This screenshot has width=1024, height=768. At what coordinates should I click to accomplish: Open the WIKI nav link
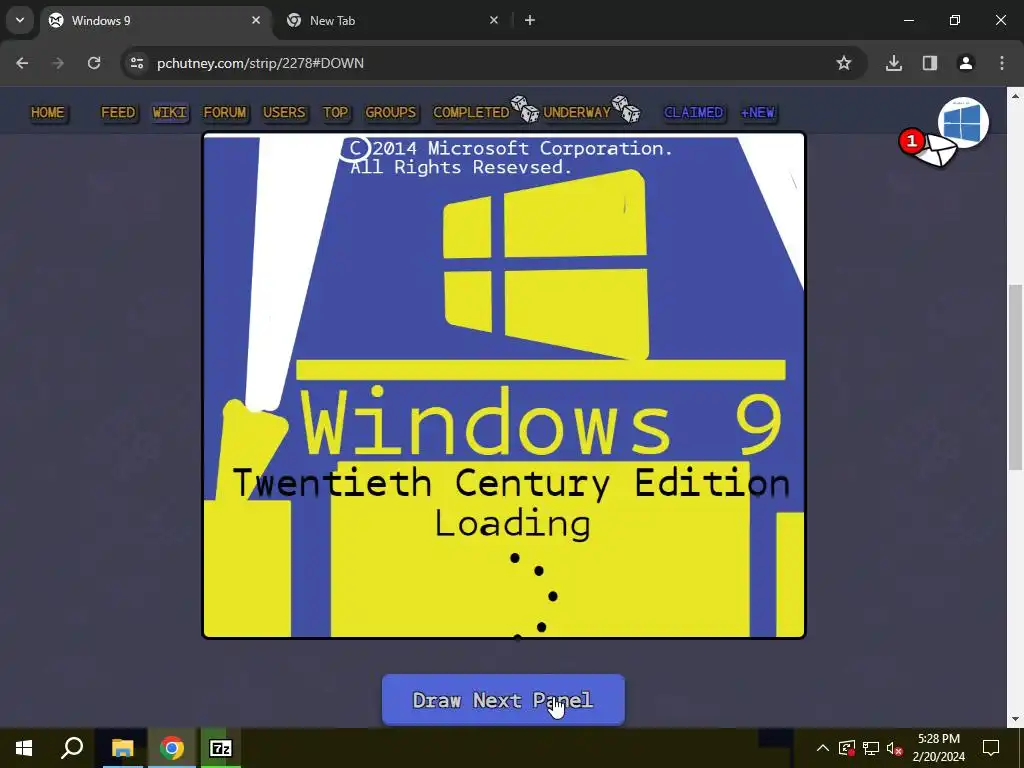(170, 112)
